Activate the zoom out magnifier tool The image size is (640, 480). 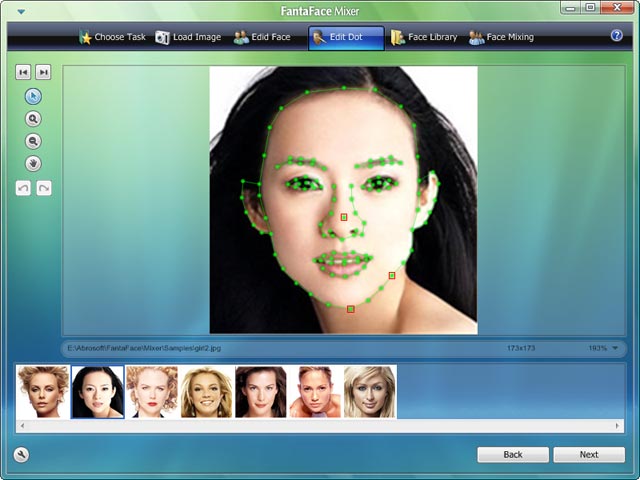[33, 142]
